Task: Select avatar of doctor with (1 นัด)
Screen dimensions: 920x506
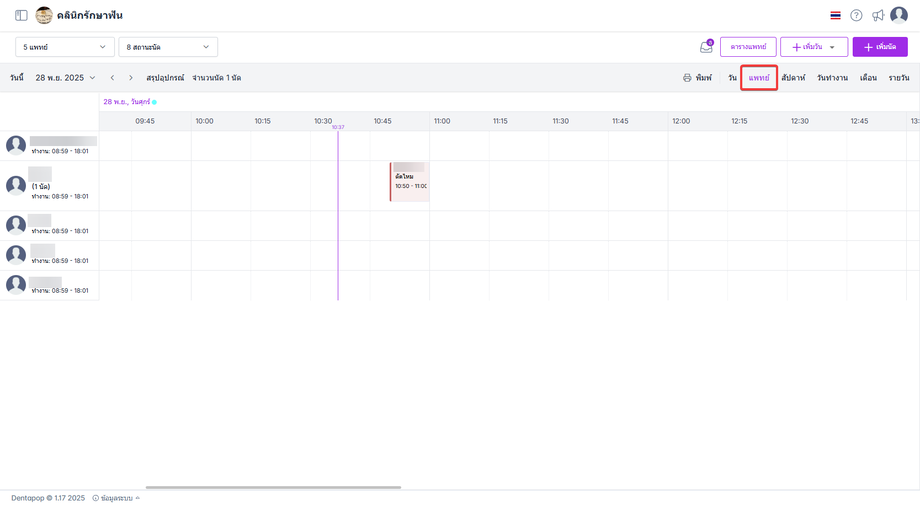Action: 16,185
